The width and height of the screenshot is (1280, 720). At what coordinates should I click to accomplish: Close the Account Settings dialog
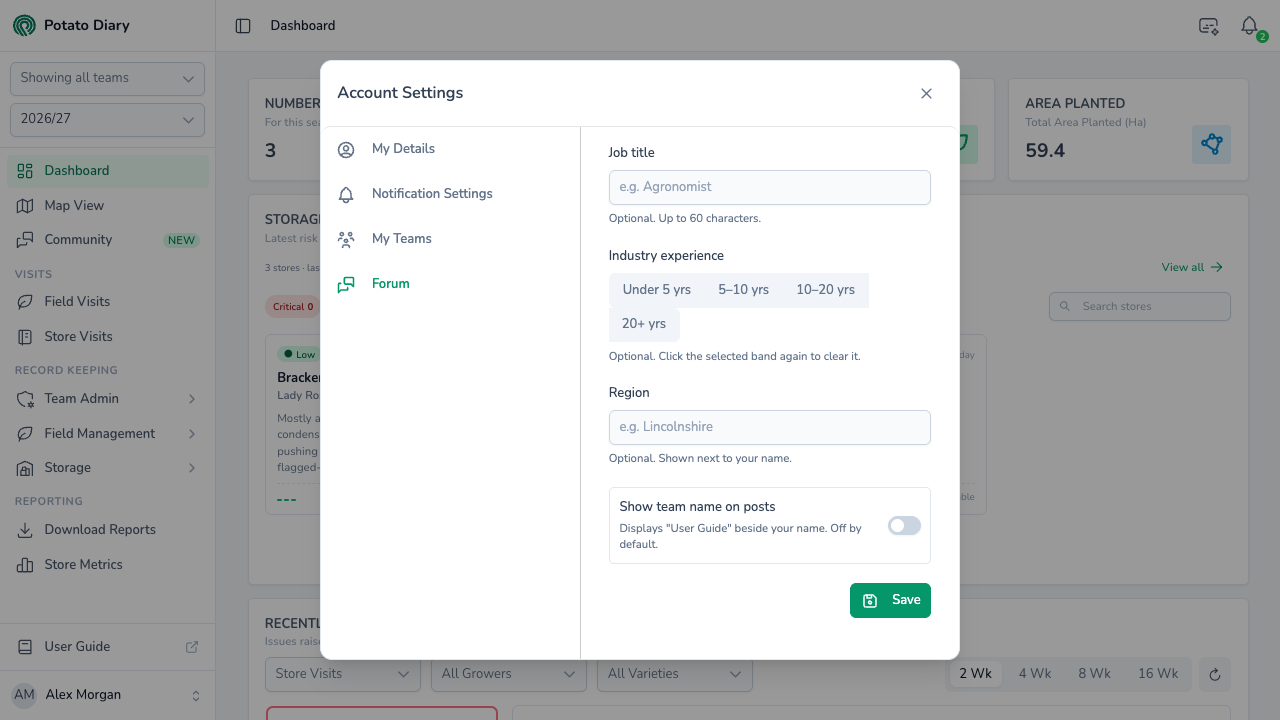pyautogui.click(x=926, y=93)
